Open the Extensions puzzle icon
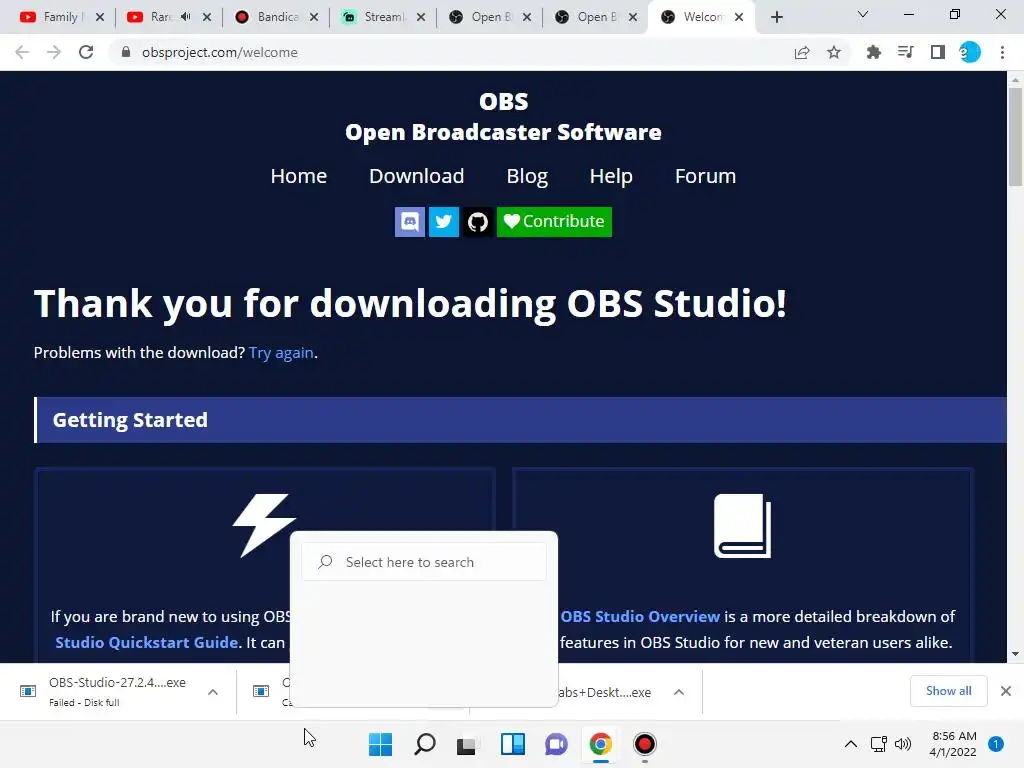This screenshot has width=1024, height=768. [873, 52]
